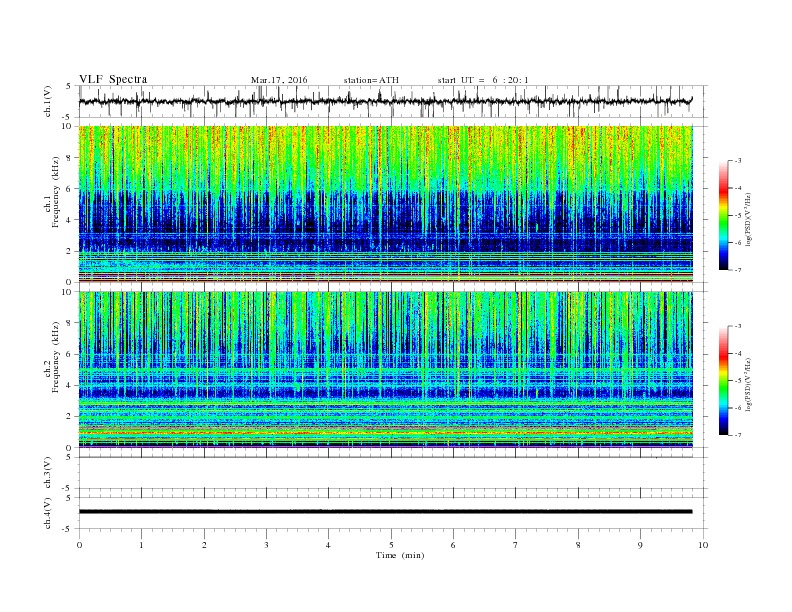The image size is (792, 612).
Task: Click the "1" time axis tick label
Action: [141, 545]
